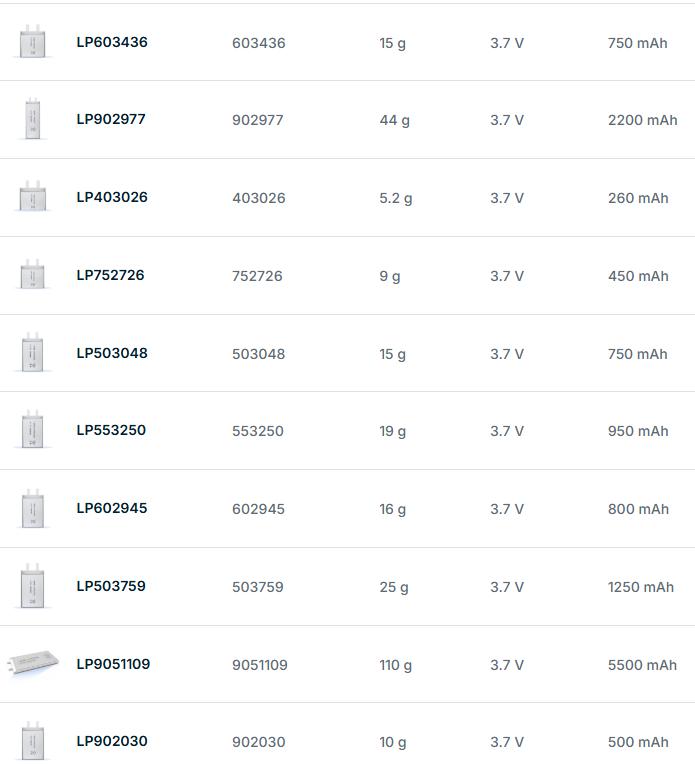Click the LP902977 battery thumbnail image
Image resolution: width=695 pixels, height=764 pixels.
32,119
